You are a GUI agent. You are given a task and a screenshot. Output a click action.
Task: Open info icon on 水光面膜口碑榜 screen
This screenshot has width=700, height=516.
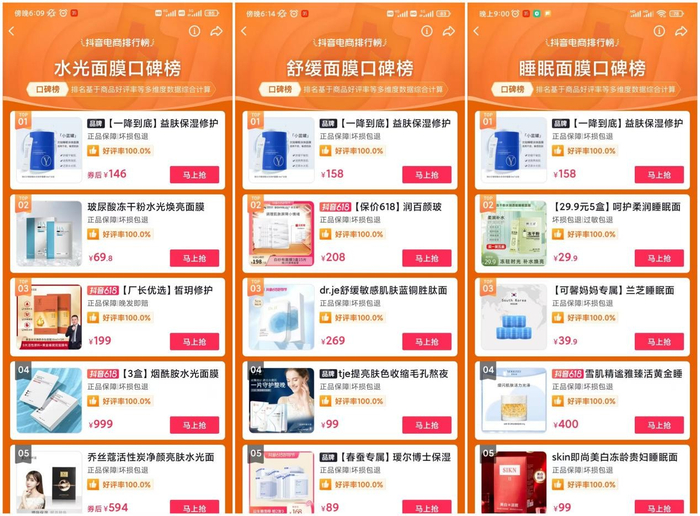[194, 31]
